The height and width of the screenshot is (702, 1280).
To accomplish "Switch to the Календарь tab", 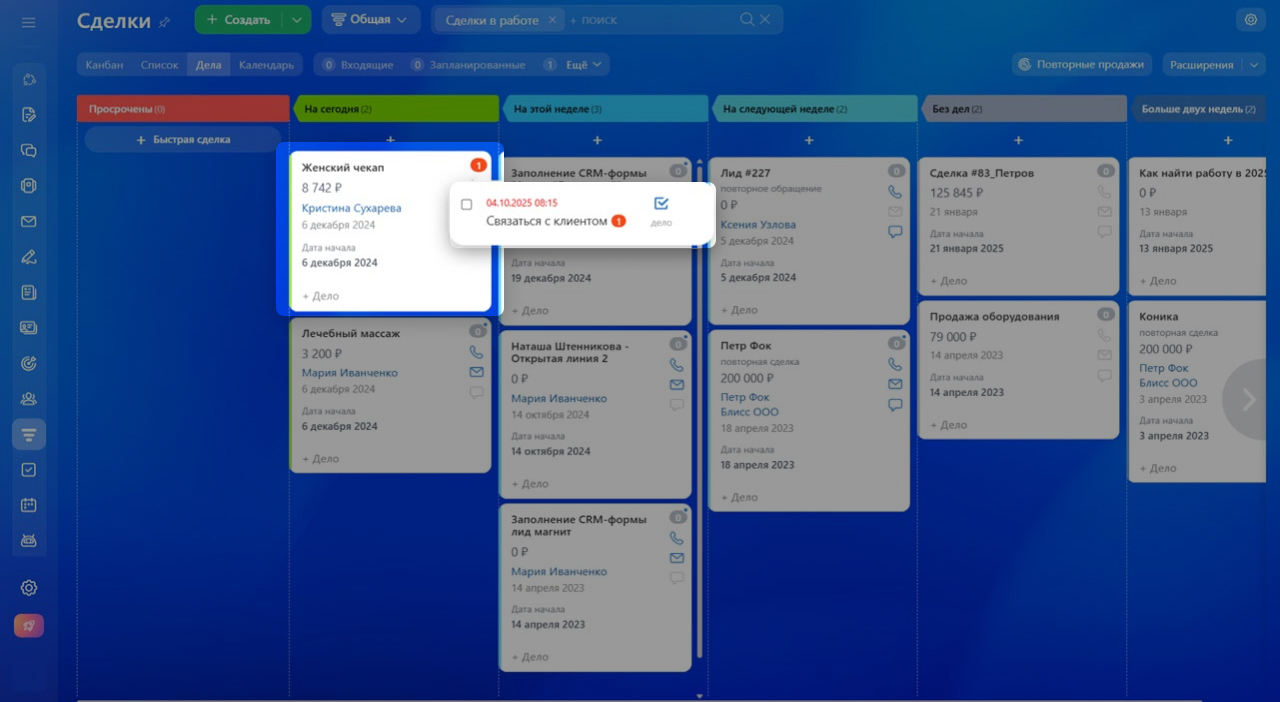I will pos(266,65).
